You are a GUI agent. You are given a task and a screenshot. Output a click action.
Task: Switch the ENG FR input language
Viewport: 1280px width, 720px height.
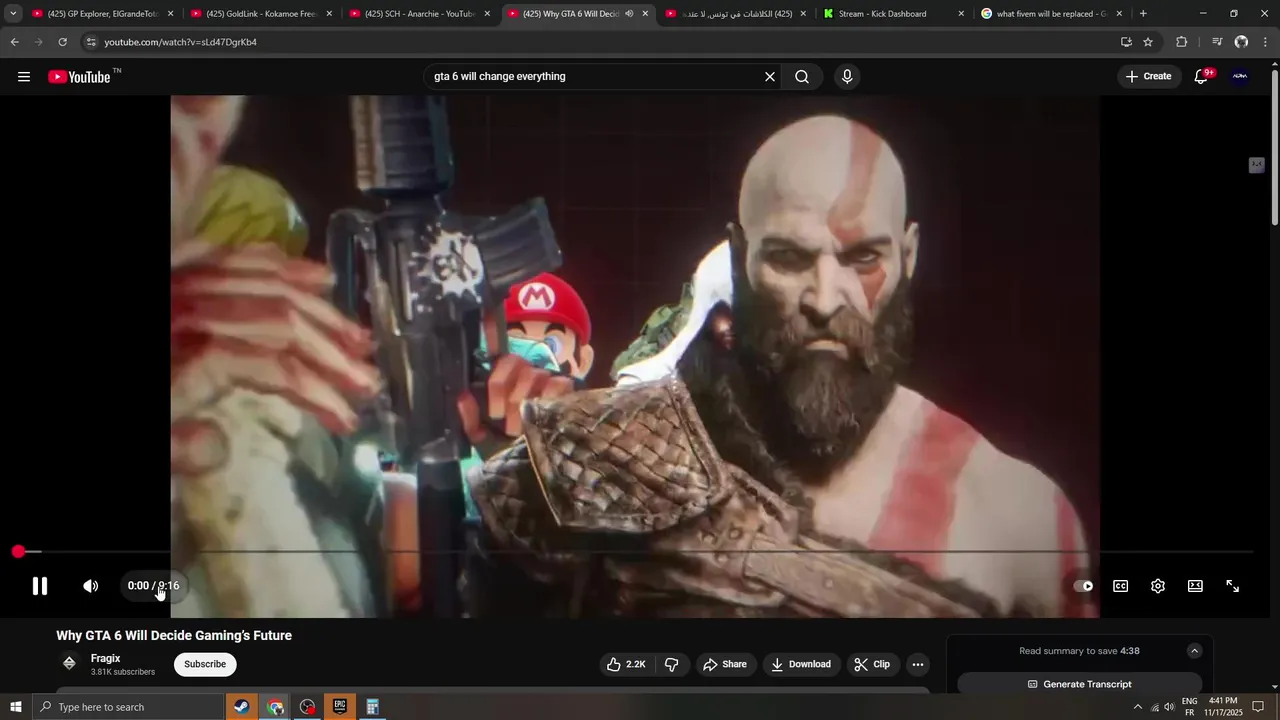(x=1189, y=707)
